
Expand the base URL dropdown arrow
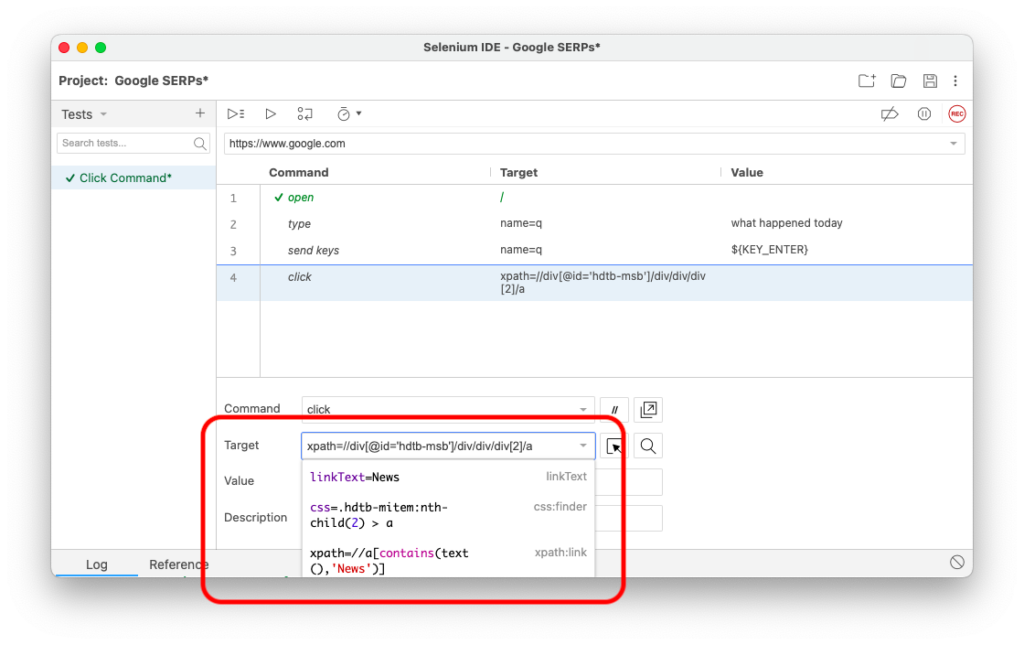click(953, 144)
